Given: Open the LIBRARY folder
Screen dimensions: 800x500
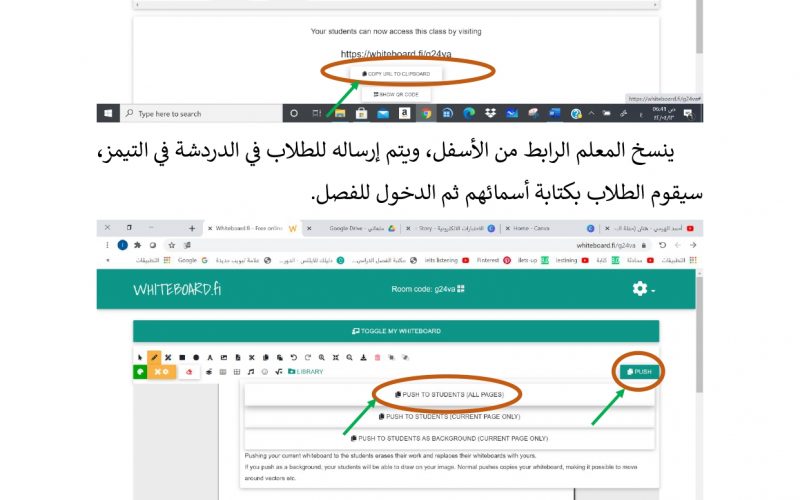Looking at the screenshot, I should pos(306,371).
